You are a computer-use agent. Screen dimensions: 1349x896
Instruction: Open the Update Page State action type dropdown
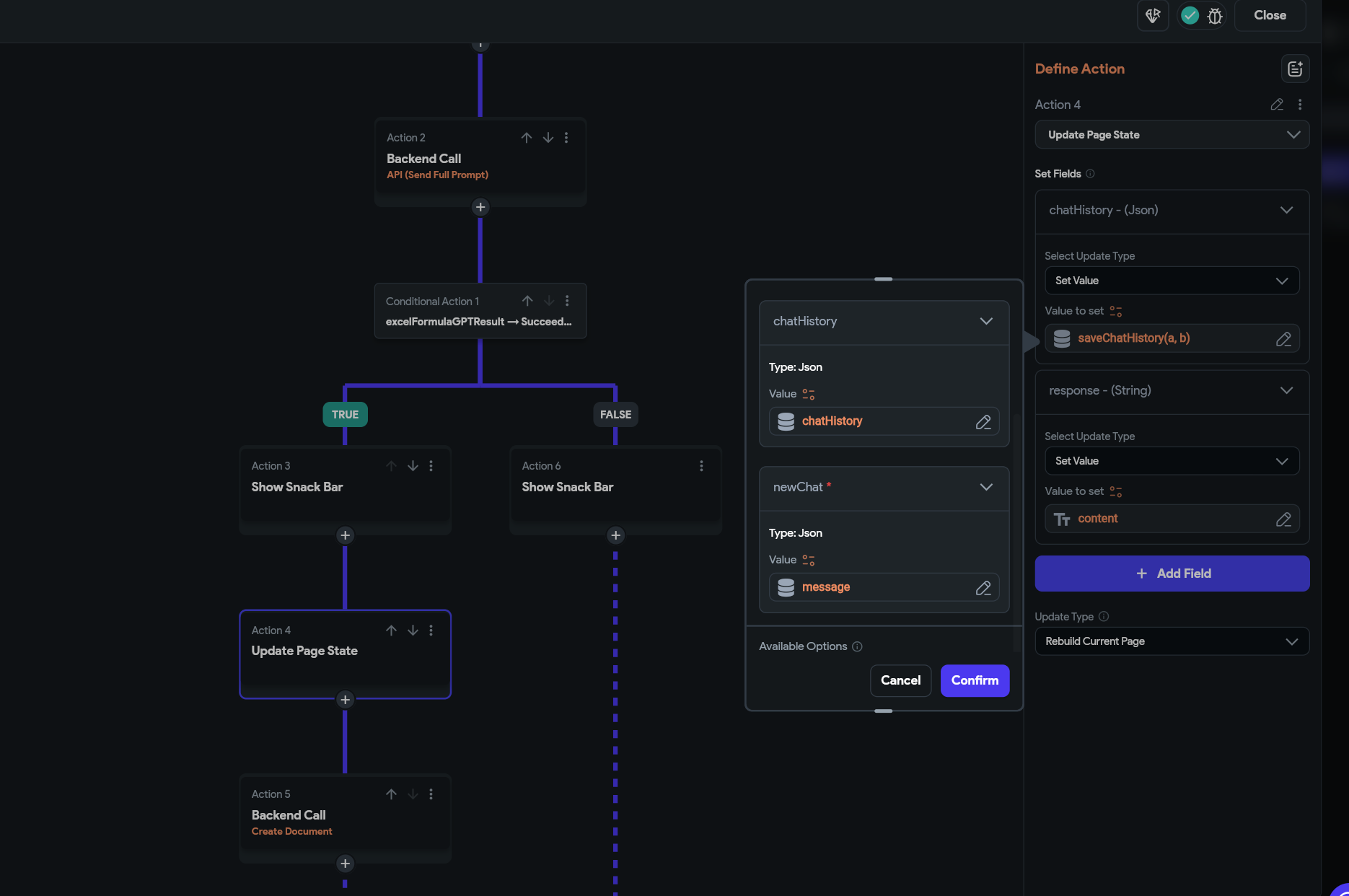point(1172,135)
